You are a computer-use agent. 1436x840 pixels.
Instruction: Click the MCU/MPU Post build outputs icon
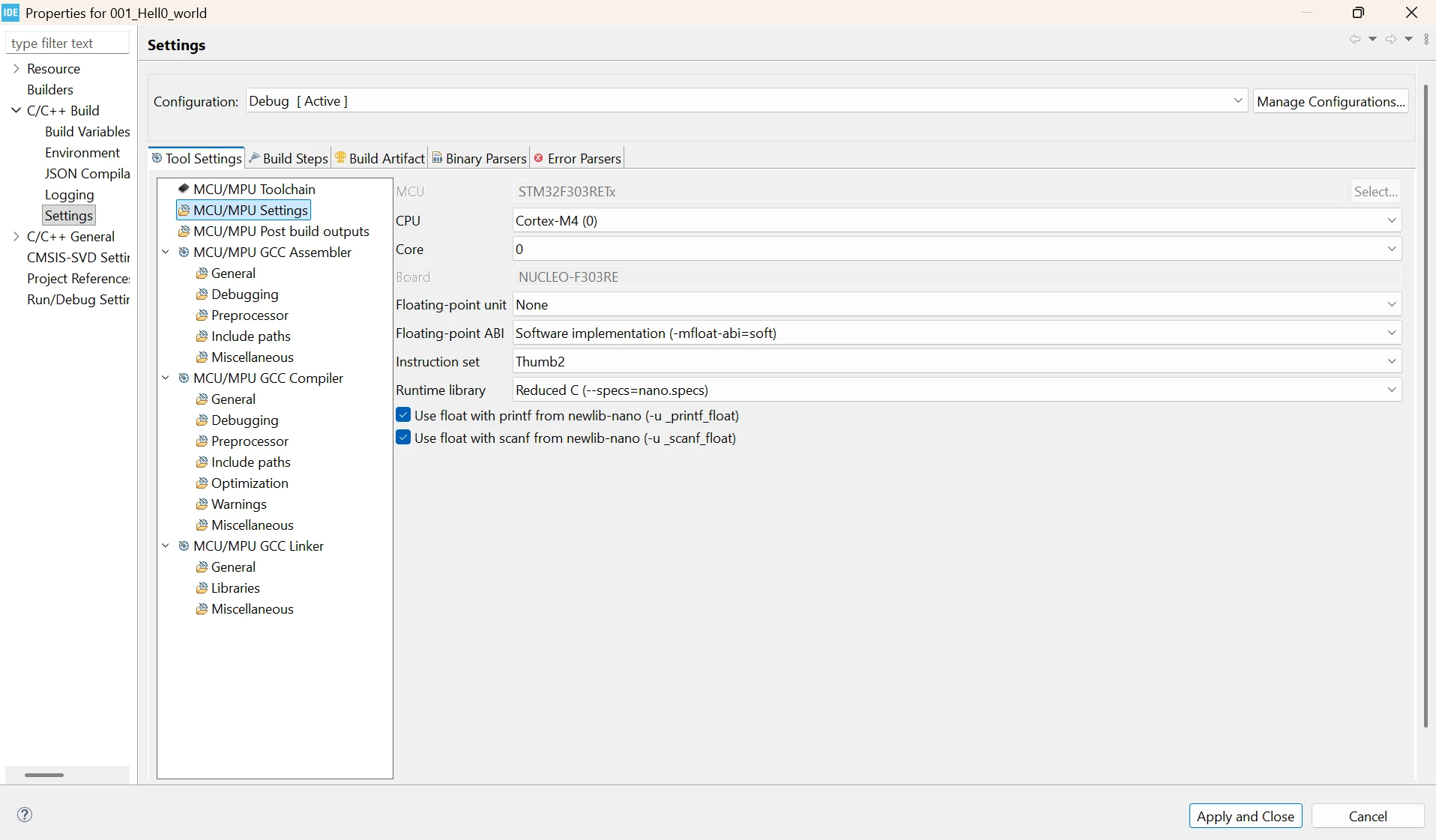point(184,231)
